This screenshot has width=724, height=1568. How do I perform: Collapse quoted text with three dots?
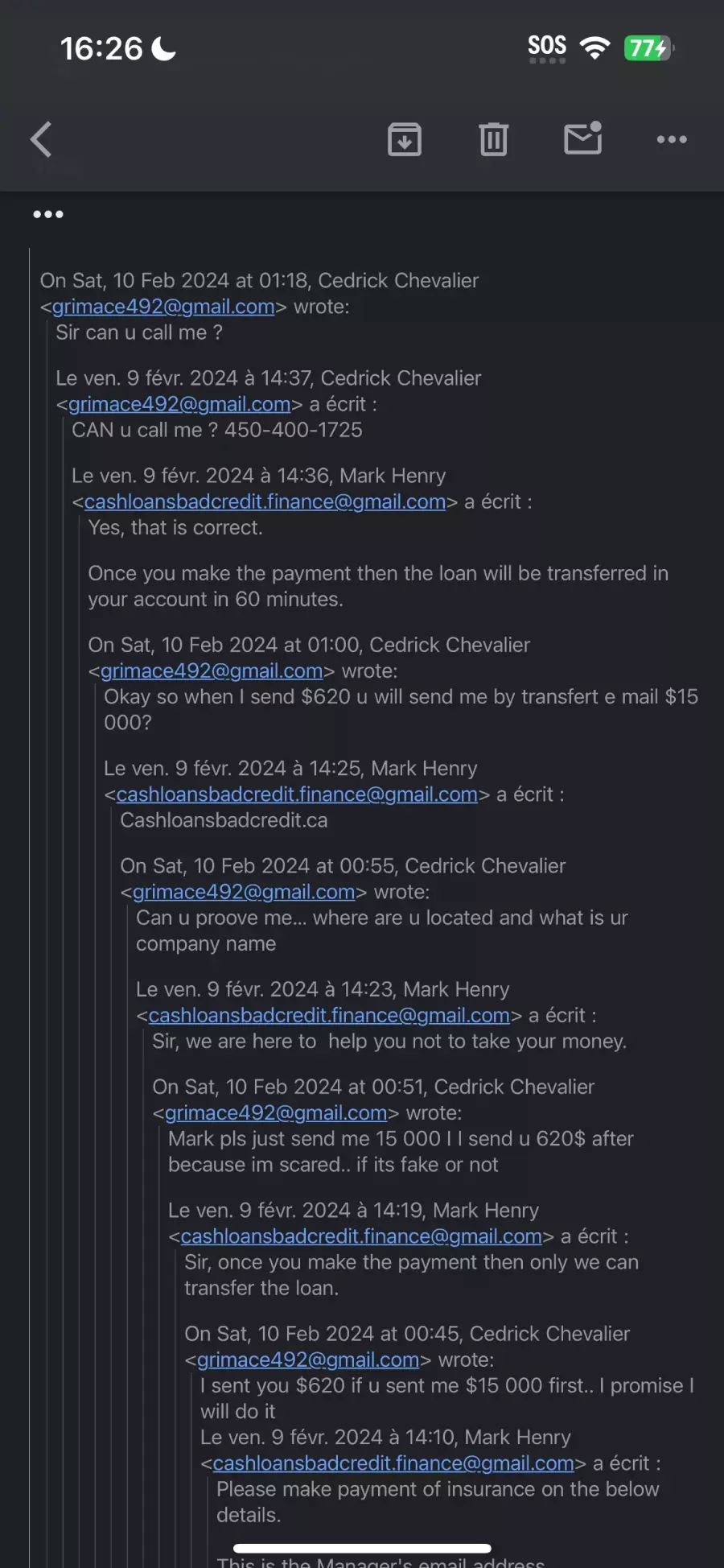click(x=48, y=214)
